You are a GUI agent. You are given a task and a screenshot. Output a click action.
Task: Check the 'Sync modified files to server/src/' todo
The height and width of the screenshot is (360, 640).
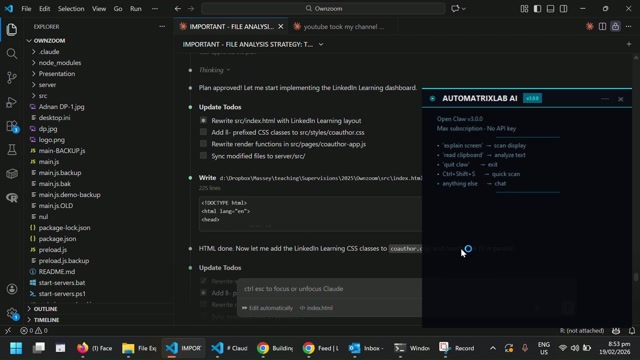click(203, 156)
